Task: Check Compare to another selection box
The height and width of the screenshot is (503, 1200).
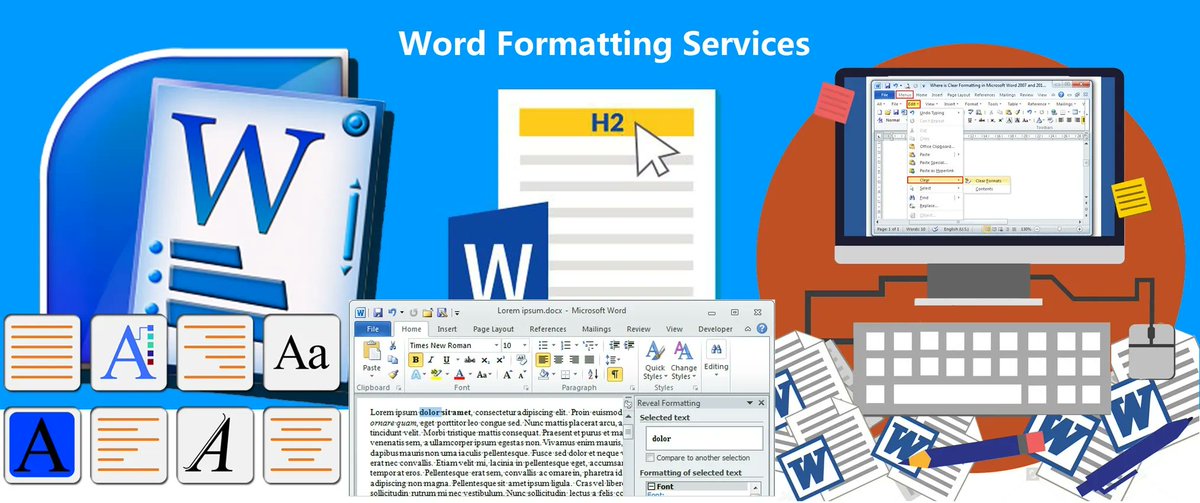Action: tap(649, 457)
